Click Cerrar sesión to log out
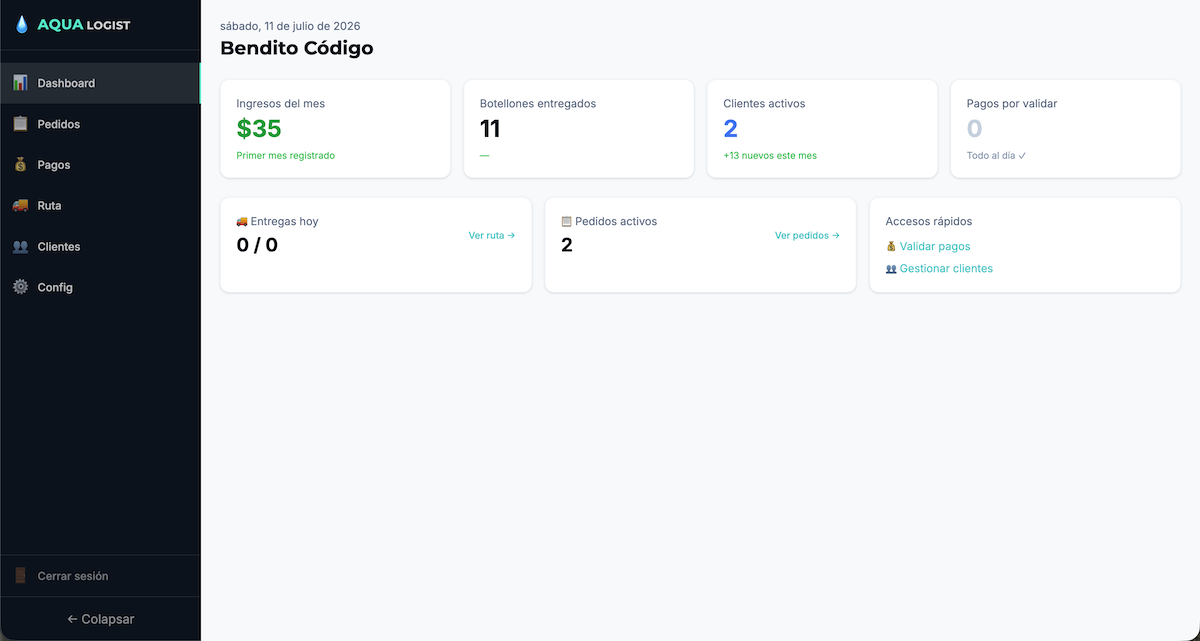Viewport: 1200px width, 641px height. pyautogui.click(x=100, y=576)
